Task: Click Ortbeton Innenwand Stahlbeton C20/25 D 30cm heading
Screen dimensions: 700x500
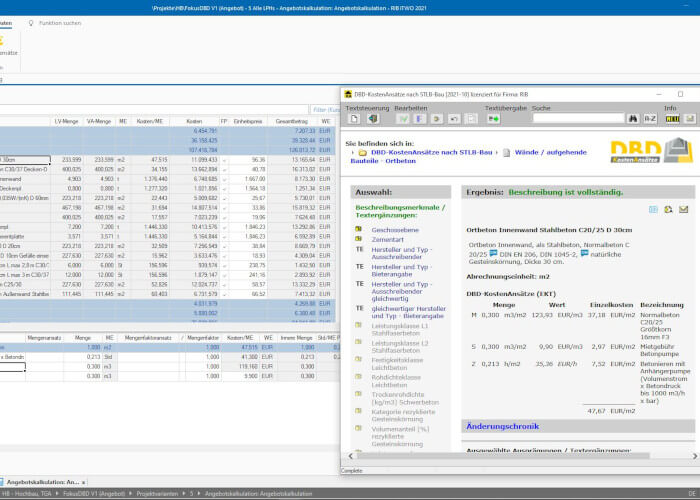Action: click(x=549, y=230)
